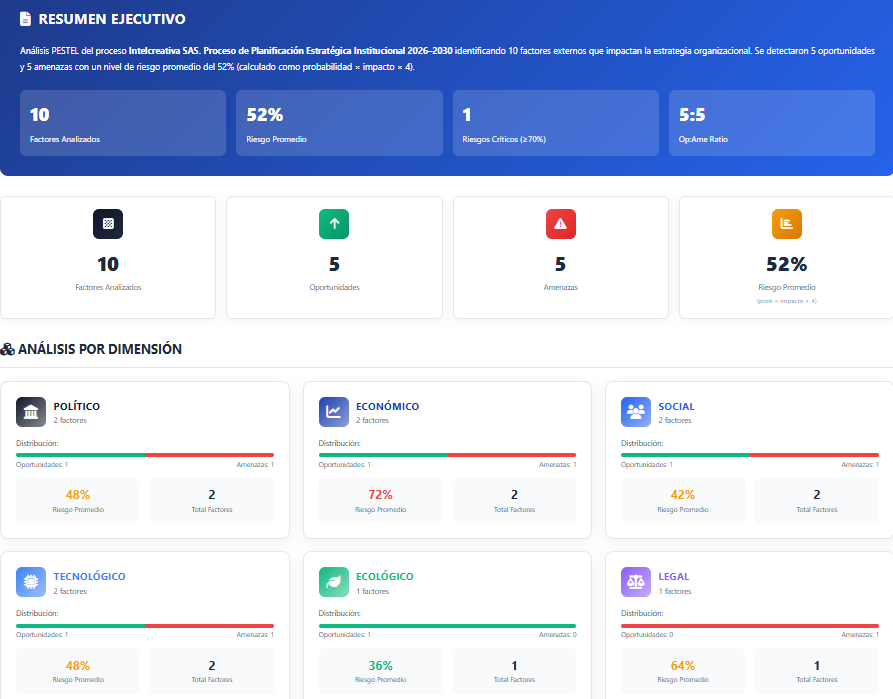Click the 52% Riesgo Promedio summary card
The width and height of the screenshot is (893, 699).
338,123
